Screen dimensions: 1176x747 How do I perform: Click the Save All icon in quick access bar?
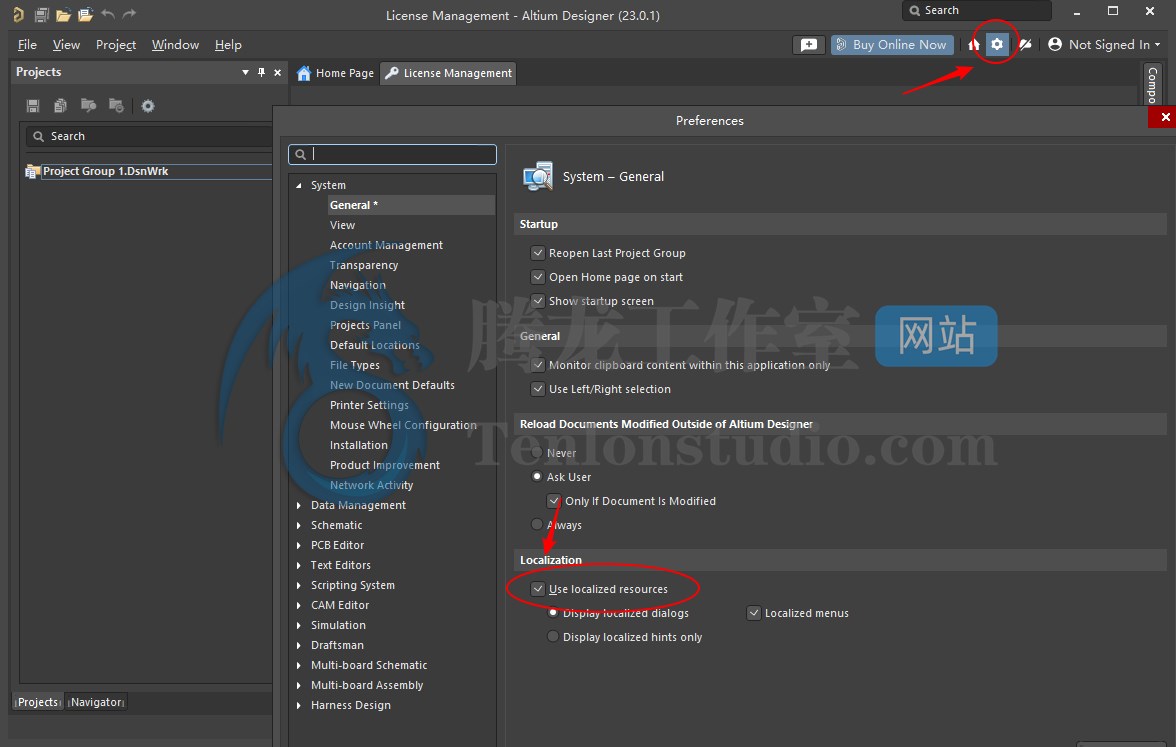42,14
